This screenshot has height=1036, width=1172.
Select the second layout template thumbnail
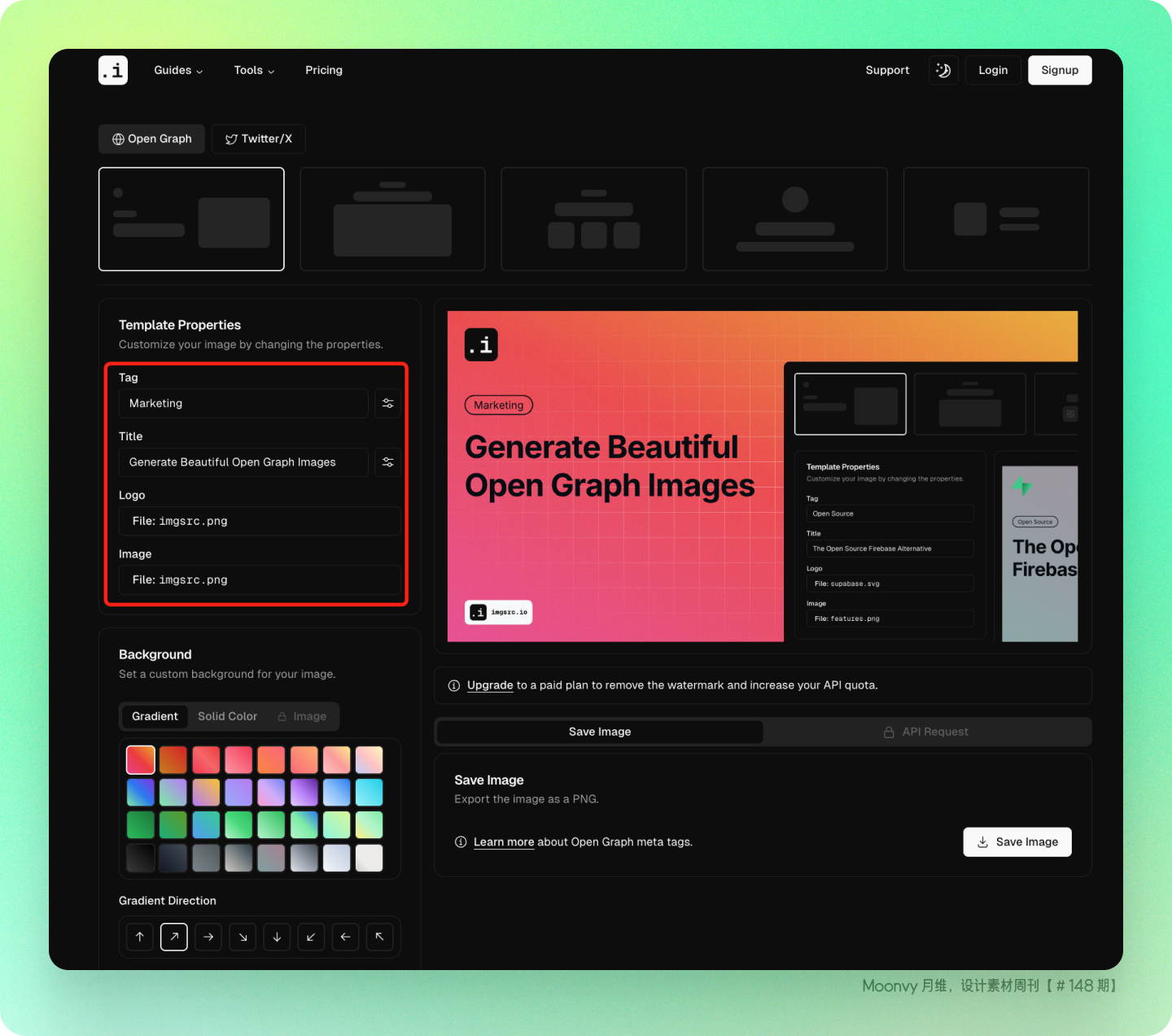392,219
